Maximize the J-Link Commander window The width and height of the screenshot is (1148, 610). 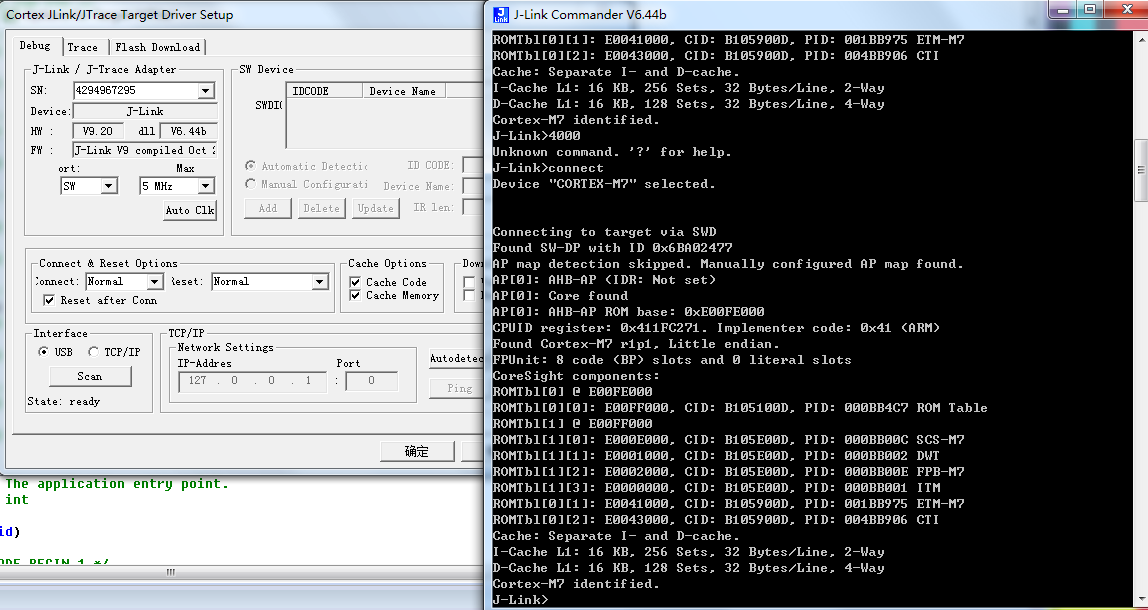tap(1091, 9)
